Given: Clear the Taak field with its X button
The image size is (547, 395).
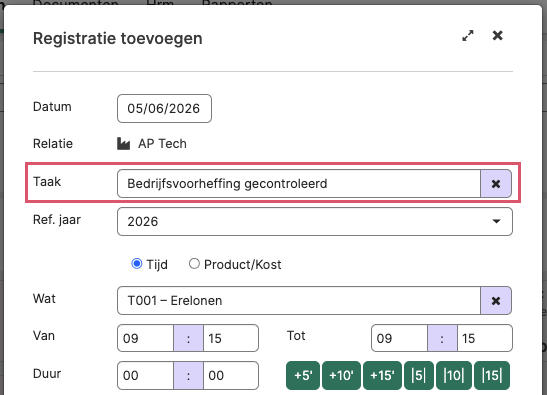Looking at the screenshot, I should 496,184.
